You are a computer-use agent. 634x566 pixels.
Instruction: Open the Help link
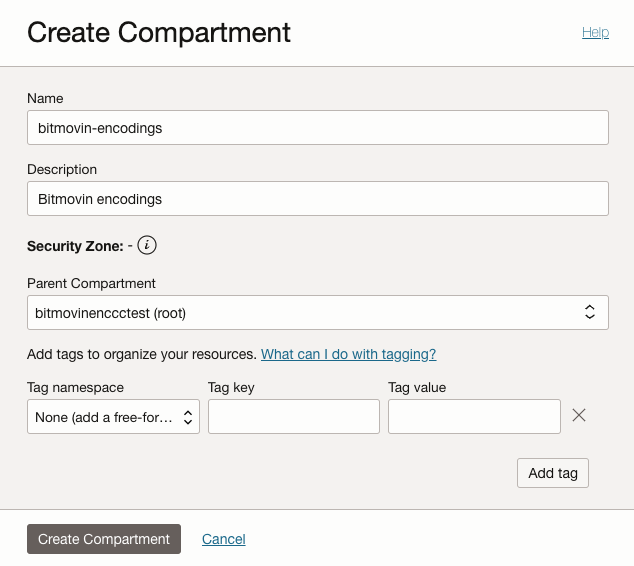click(595, 32)
